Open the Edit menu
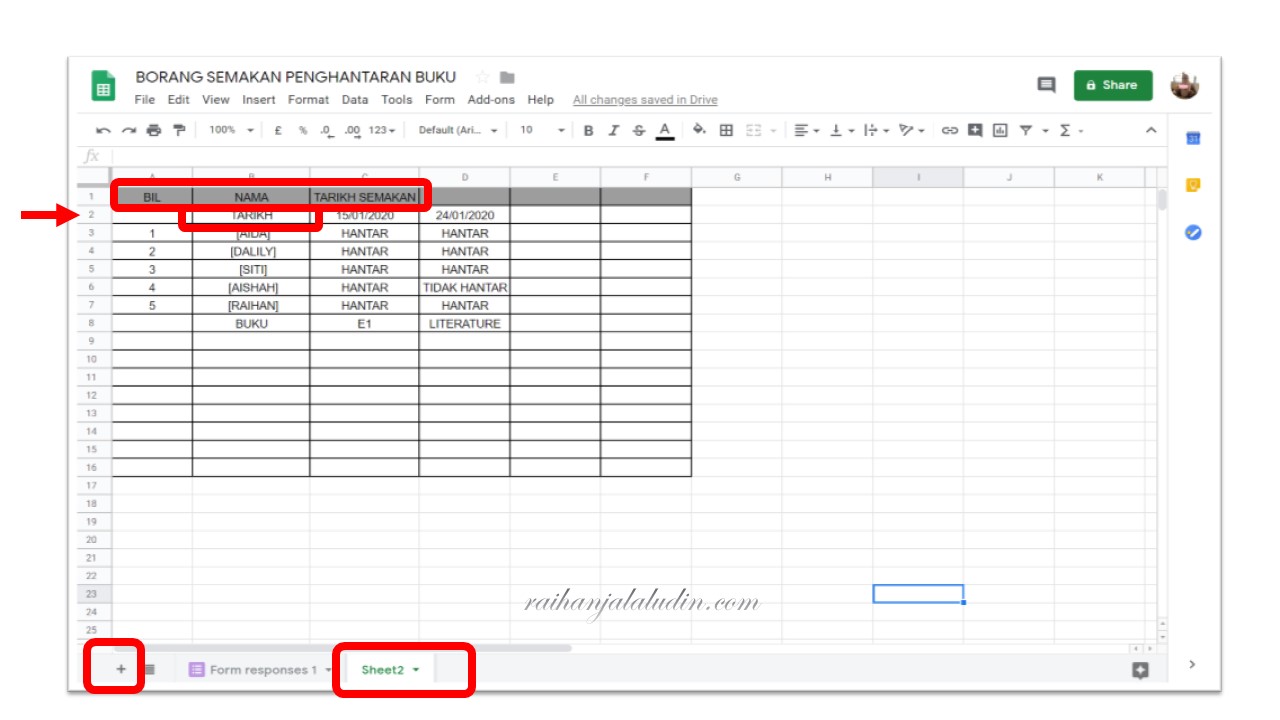Viewport: 1280px width, 720px height. point(179,100)
